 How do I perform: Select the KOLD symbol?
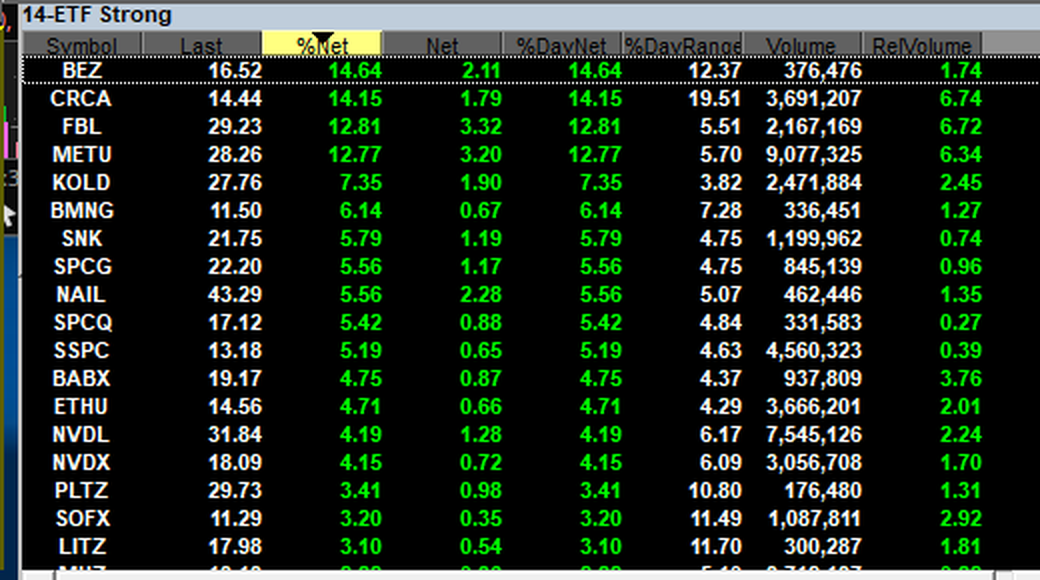coord(81,182)
